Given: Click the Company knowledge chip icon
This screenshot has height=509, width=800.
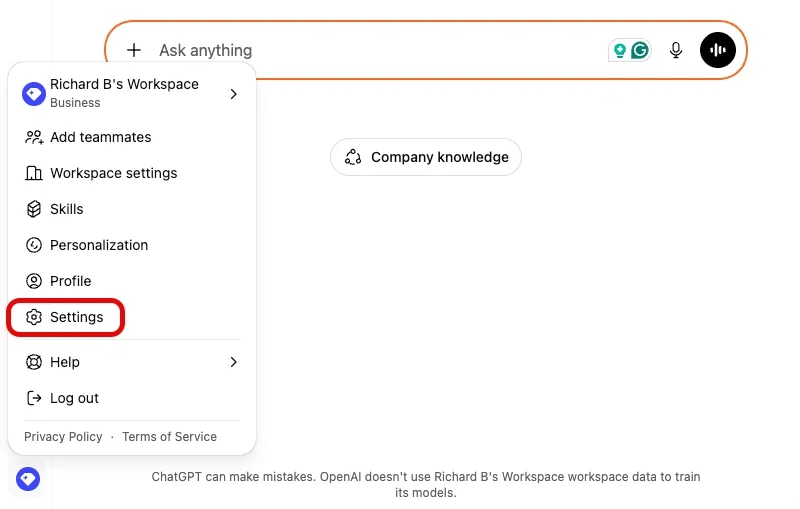Looking at the screenshot, I should pyautogui.click(x=353, y=157).
